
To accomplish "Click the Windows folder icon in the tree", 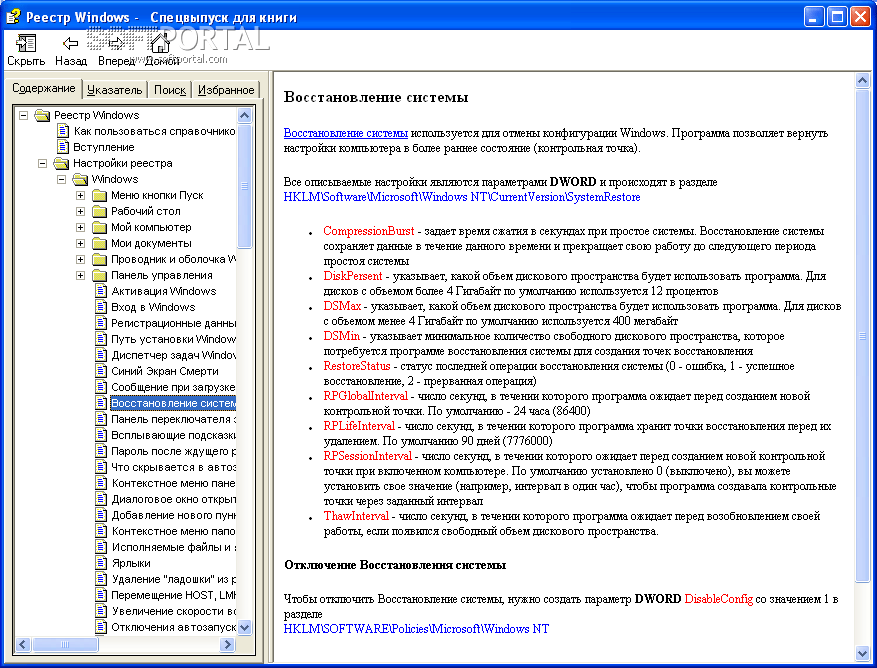I will (81, 179).
